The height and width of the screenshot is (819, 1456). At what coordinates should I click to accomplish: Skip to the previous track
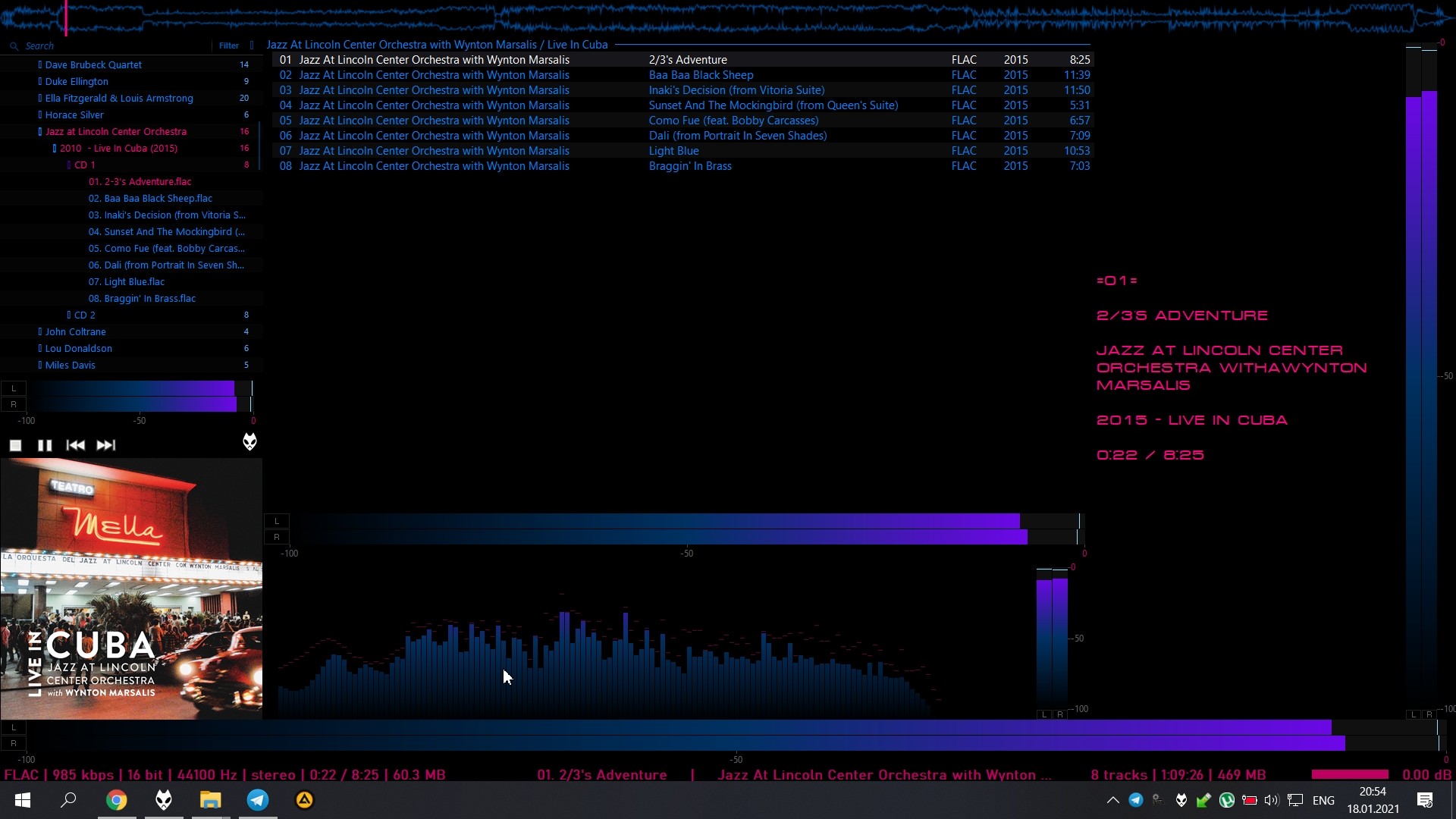pyautogui.click(x=75, y=446)
